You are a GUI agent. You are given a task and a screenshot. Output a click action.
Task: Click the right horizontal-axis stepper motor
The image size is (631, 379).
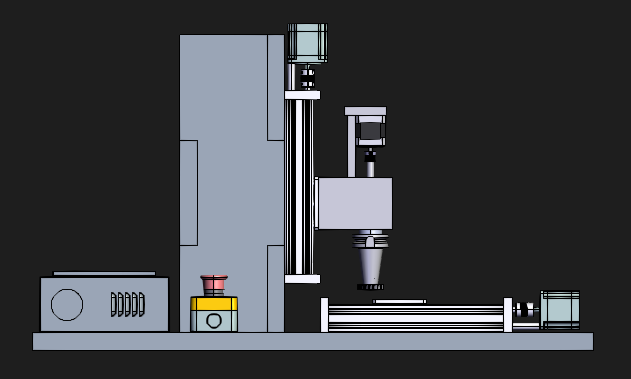coord(560,310)
